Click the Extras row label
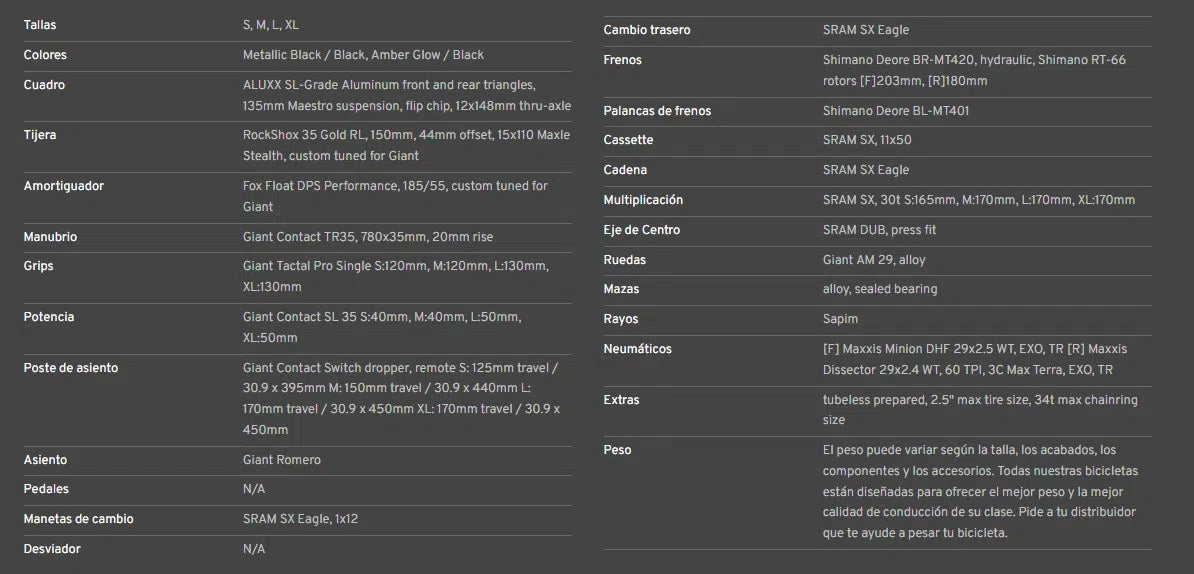This screenshot has height=574, width=1194. tap(621, 400)
